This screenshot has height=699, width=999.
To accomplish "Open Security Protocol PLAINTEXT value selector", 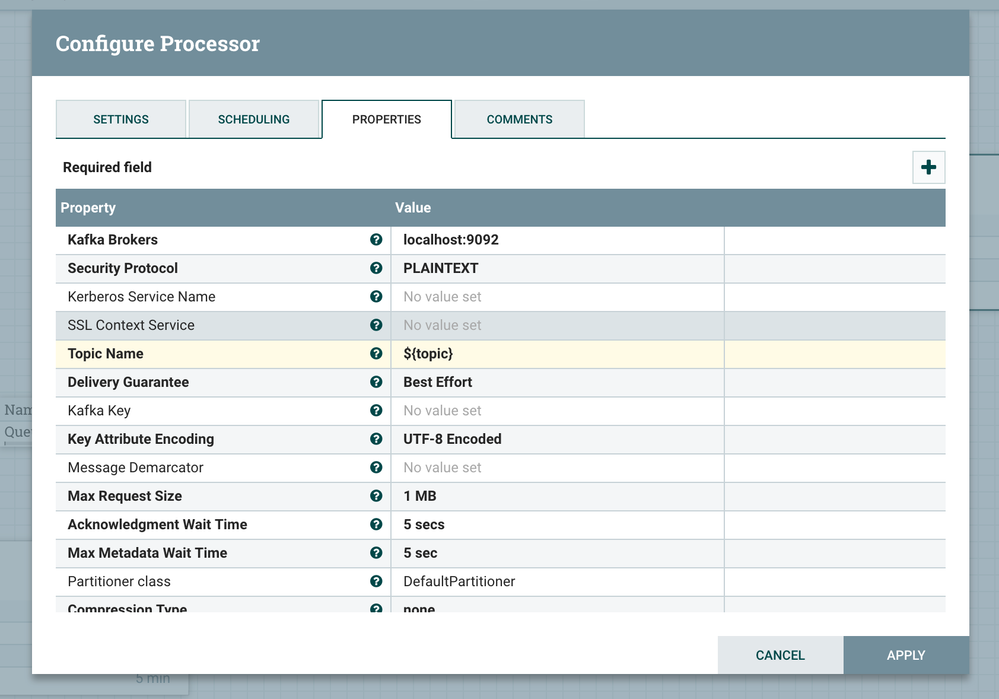I will 556,268.
